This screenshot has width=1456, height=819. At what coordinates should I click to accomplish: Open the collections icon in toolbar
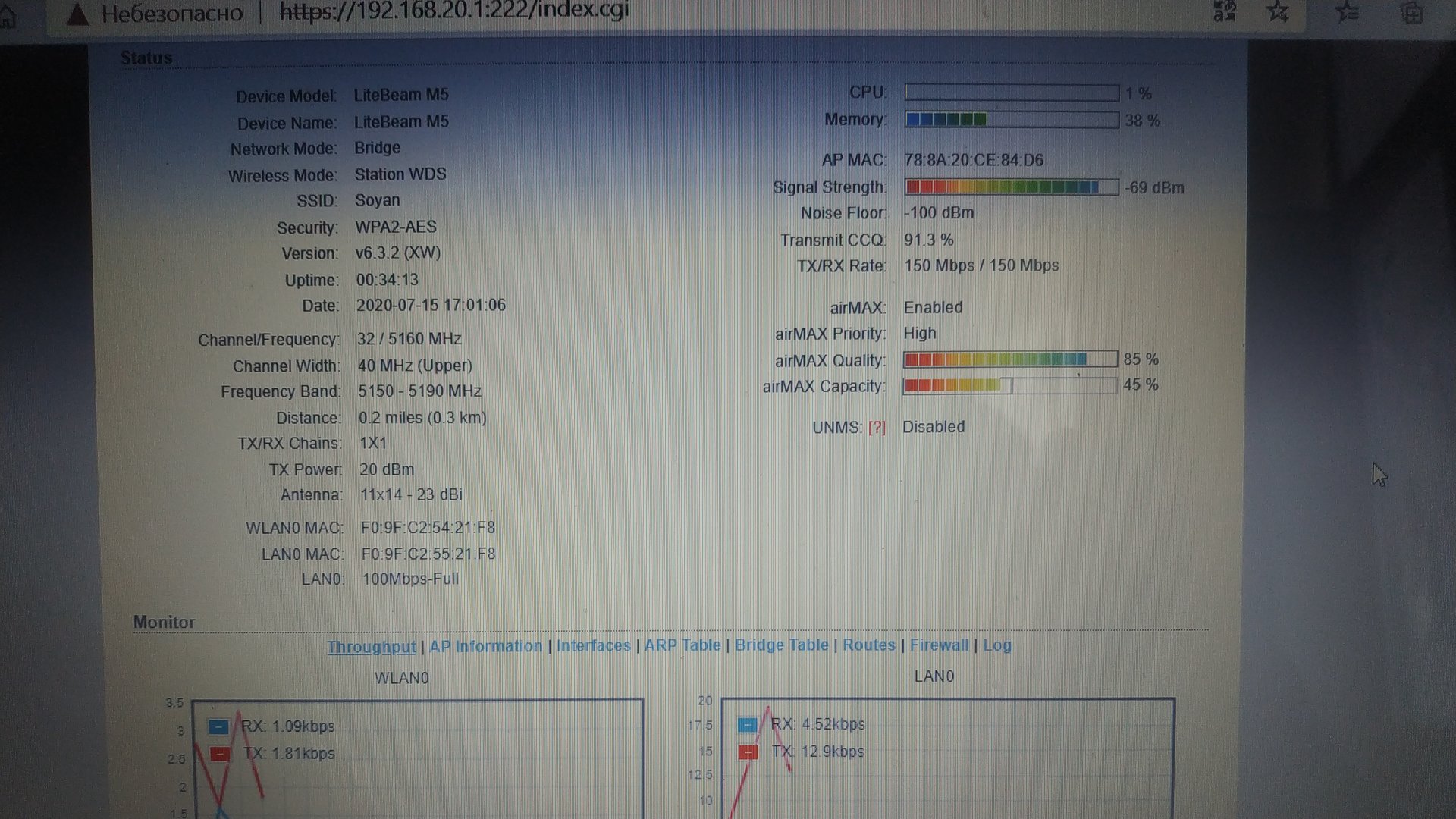tap(1411, 13)
